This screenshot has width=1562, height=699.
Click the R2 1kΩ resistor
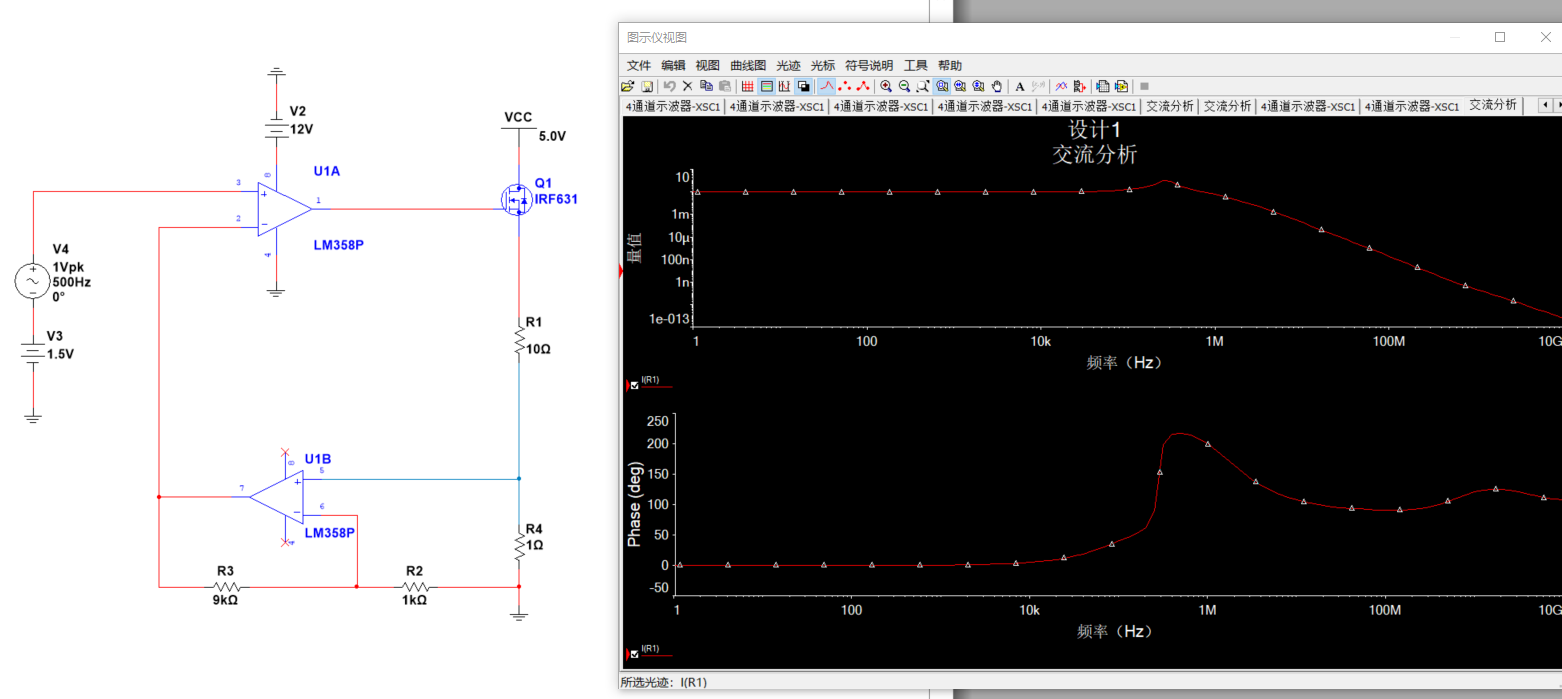coord(415,586)
